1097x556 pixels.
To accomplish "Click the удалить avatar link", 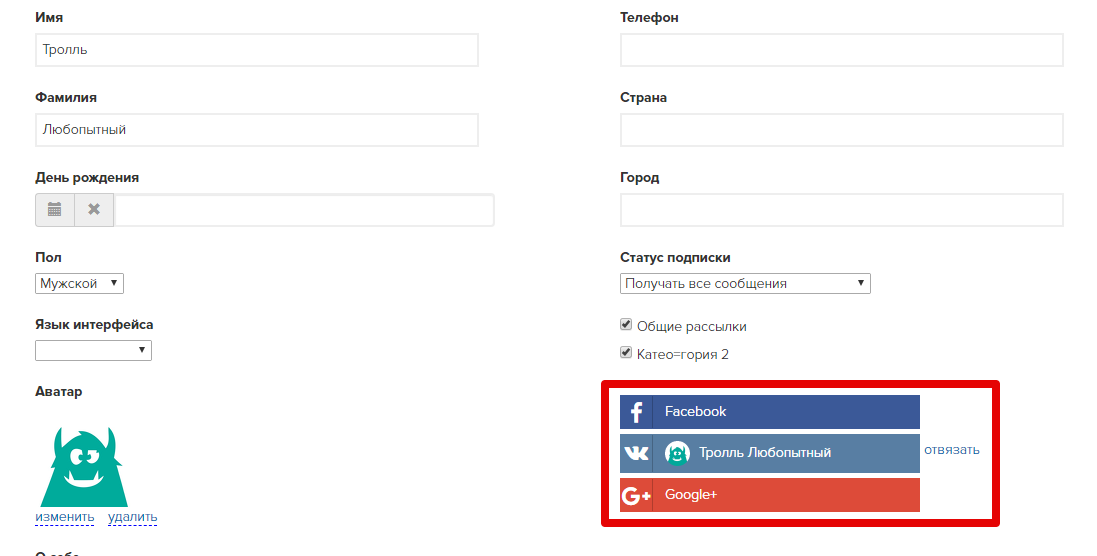I will click(x=132, y=518).
